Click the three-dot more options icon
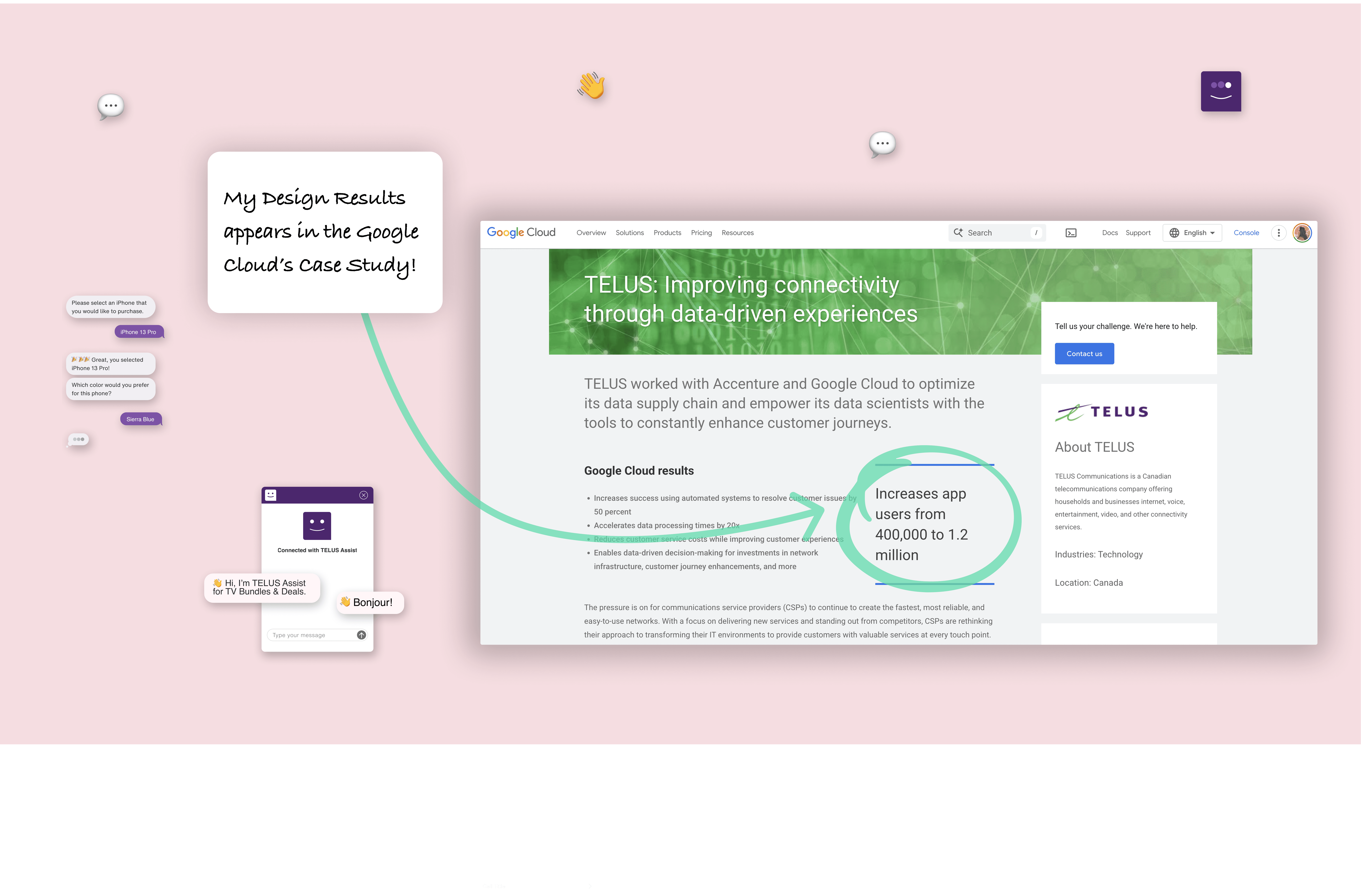Screen dimensions: 1361x896 [x=1279, y=233]
